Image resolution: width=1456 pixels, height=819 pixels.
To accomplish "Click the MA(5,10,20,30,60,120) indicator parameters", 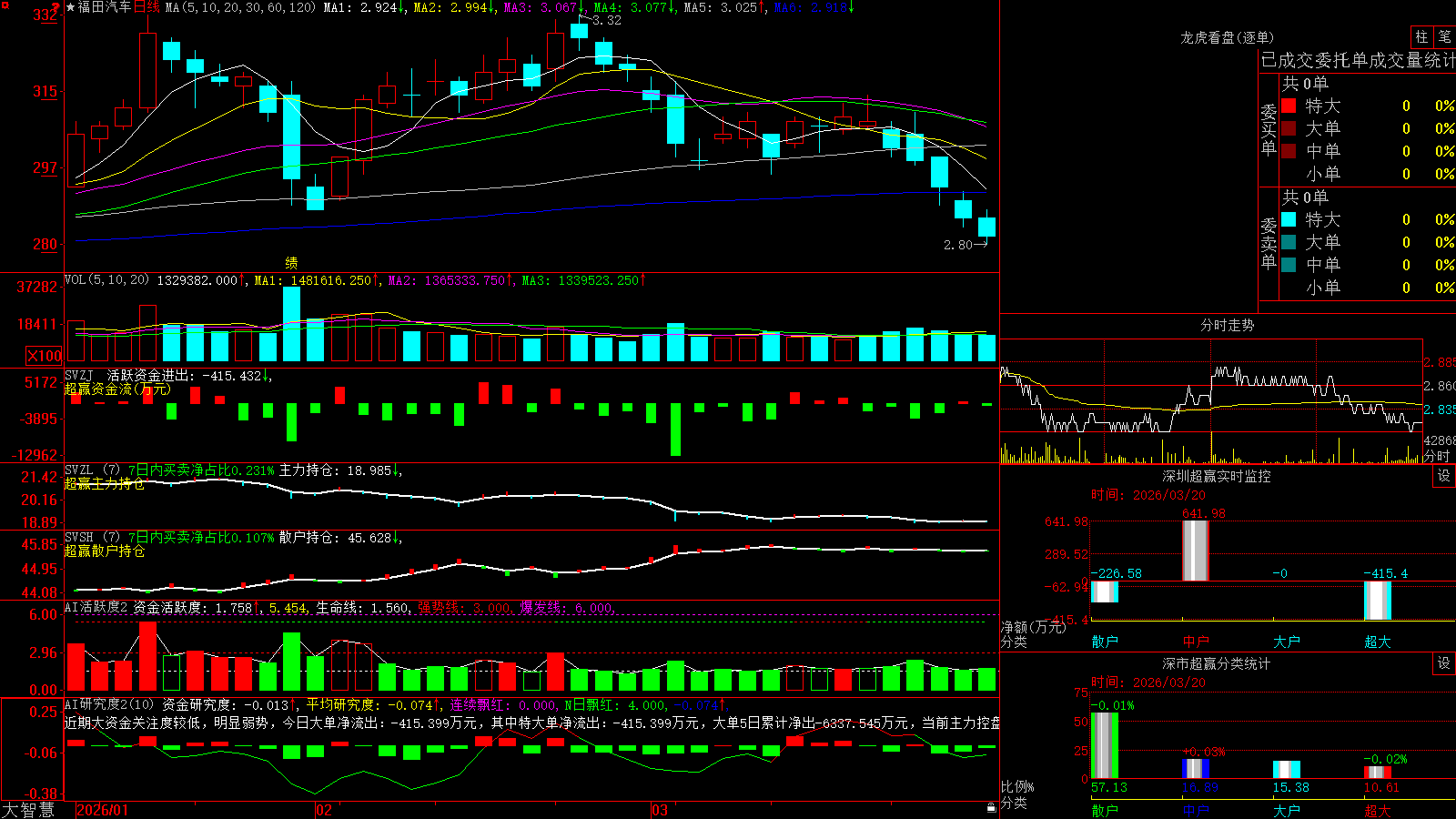I will click(239, 7).
